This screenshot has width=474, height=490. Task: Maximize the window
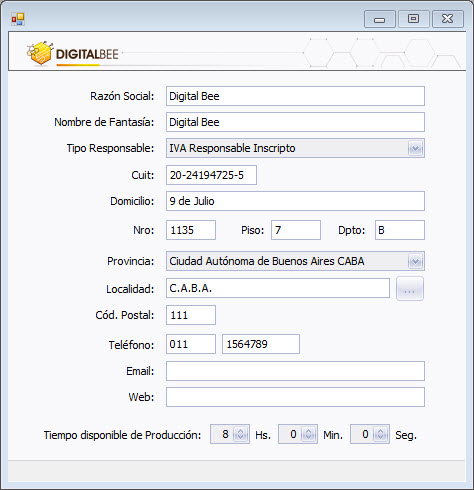[414, 19]
